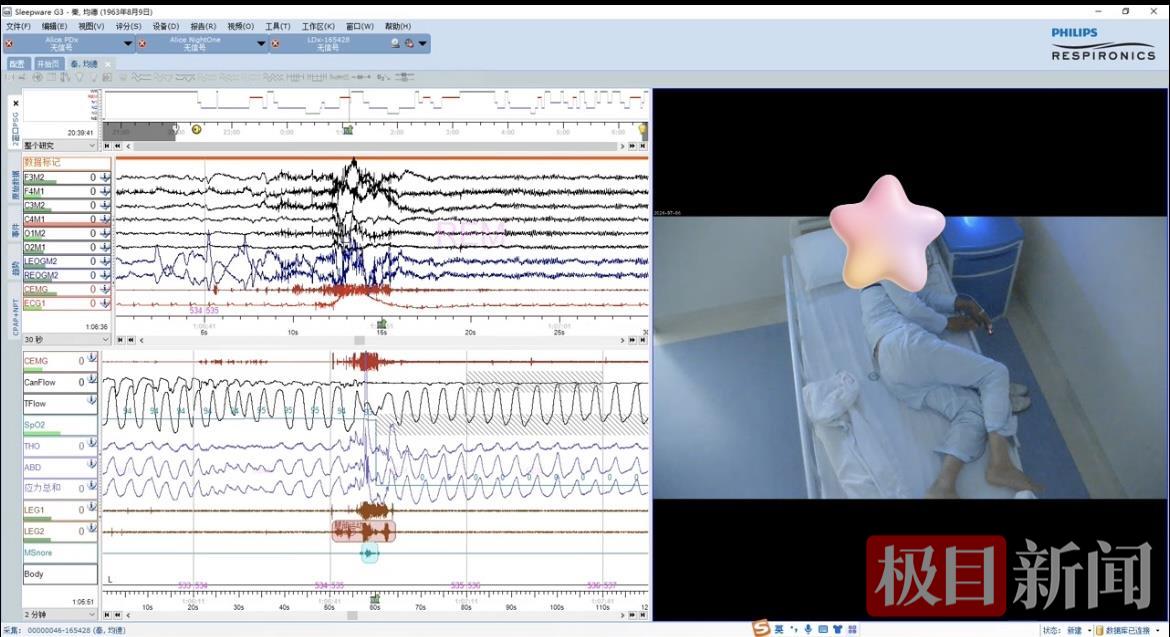The image size is (1170, 637).
Task: Select the LEG2 limb movement event marker
Action: (364, 531)
